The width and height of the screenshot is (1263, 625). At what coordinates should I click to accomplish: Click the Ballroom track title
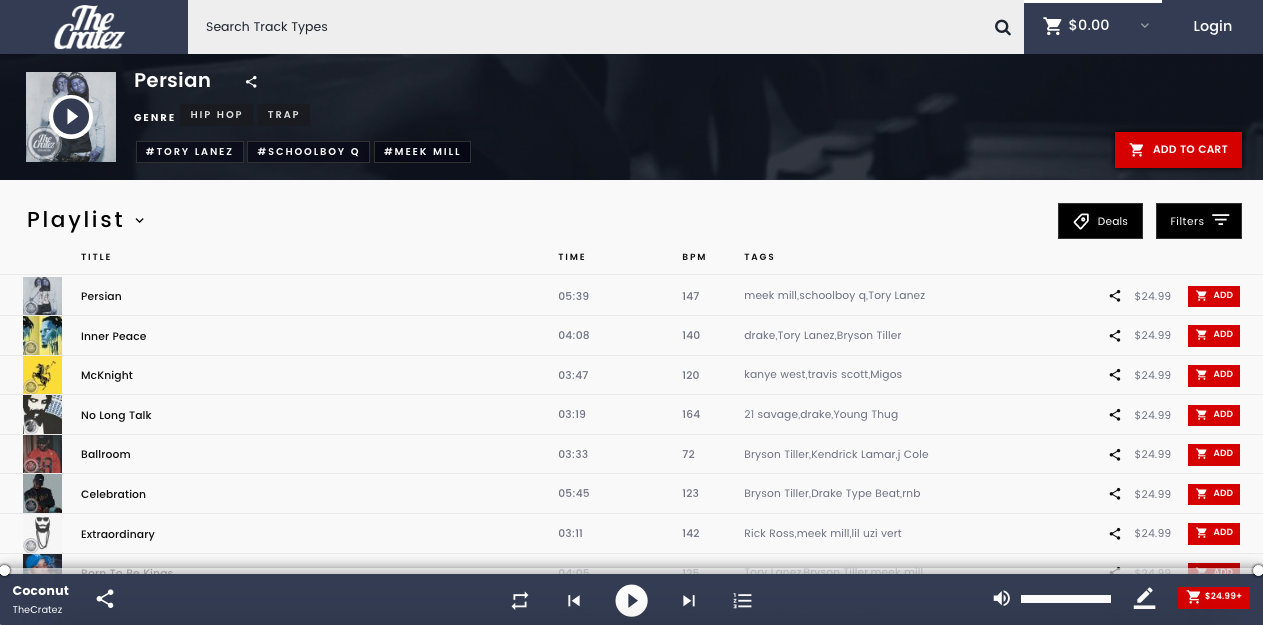click(106, 454)
